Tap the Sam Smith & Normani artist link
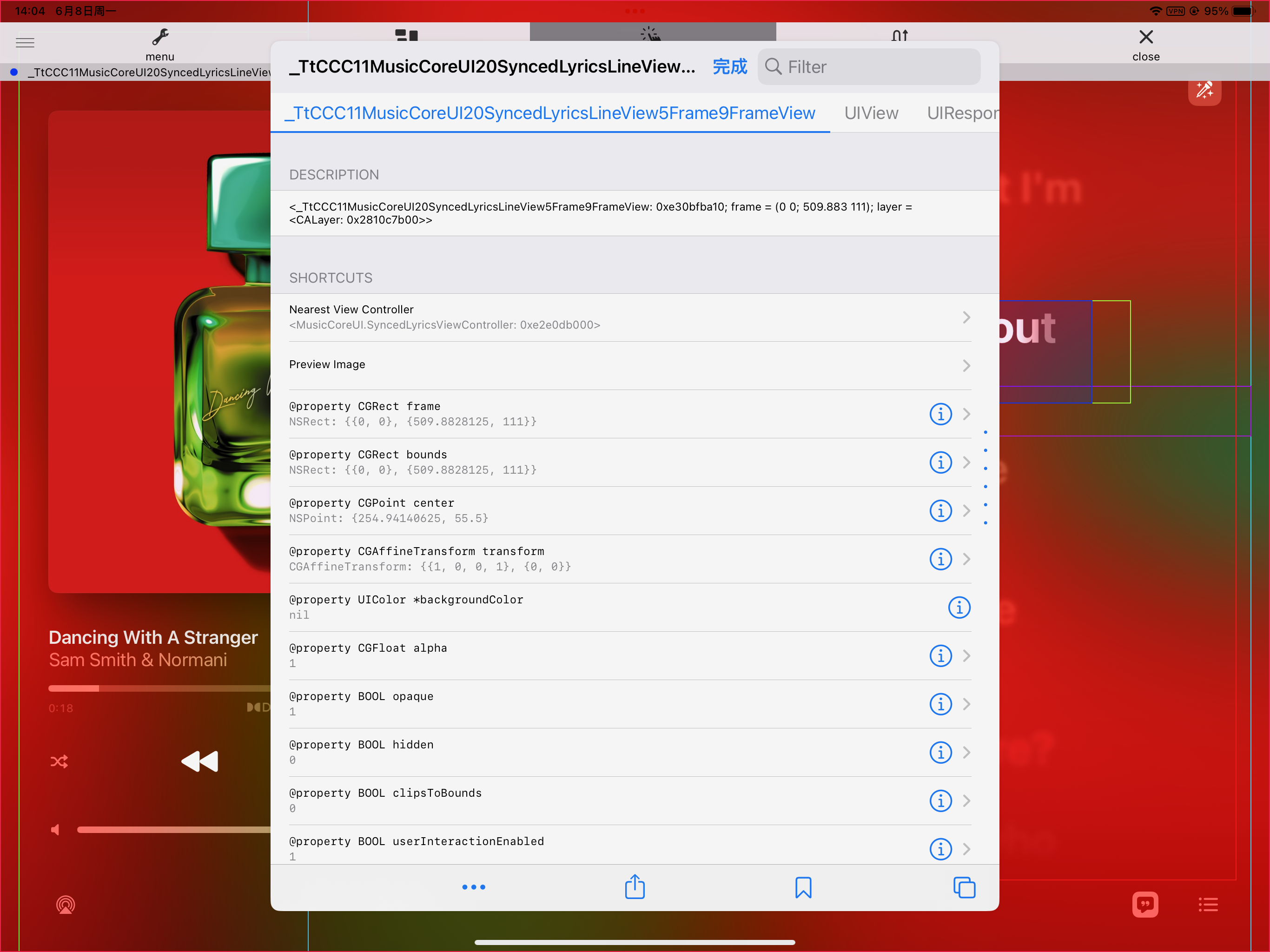Screen dimensions: 1270x952 click(x=138, y=660)
